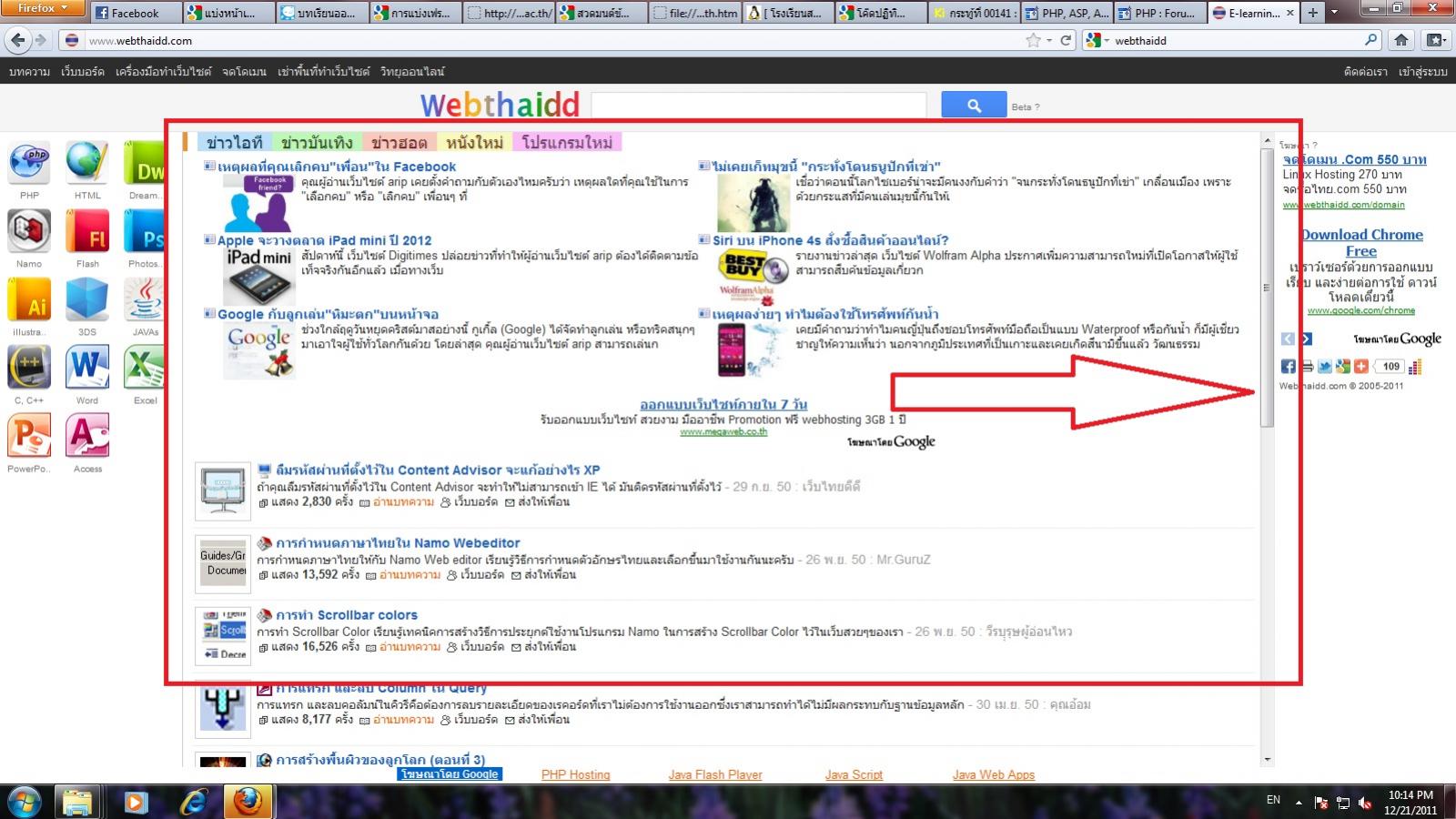Image resolution: width=1456 pixels, height=819 pixels.
Task: Click the ติดต่อเรา contact link
Action: (x=1365, y=71)
